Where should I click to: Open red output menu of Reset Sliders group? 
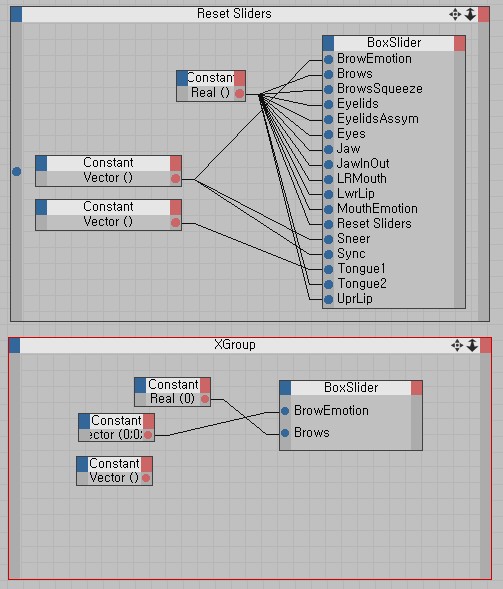pos(484,15)
